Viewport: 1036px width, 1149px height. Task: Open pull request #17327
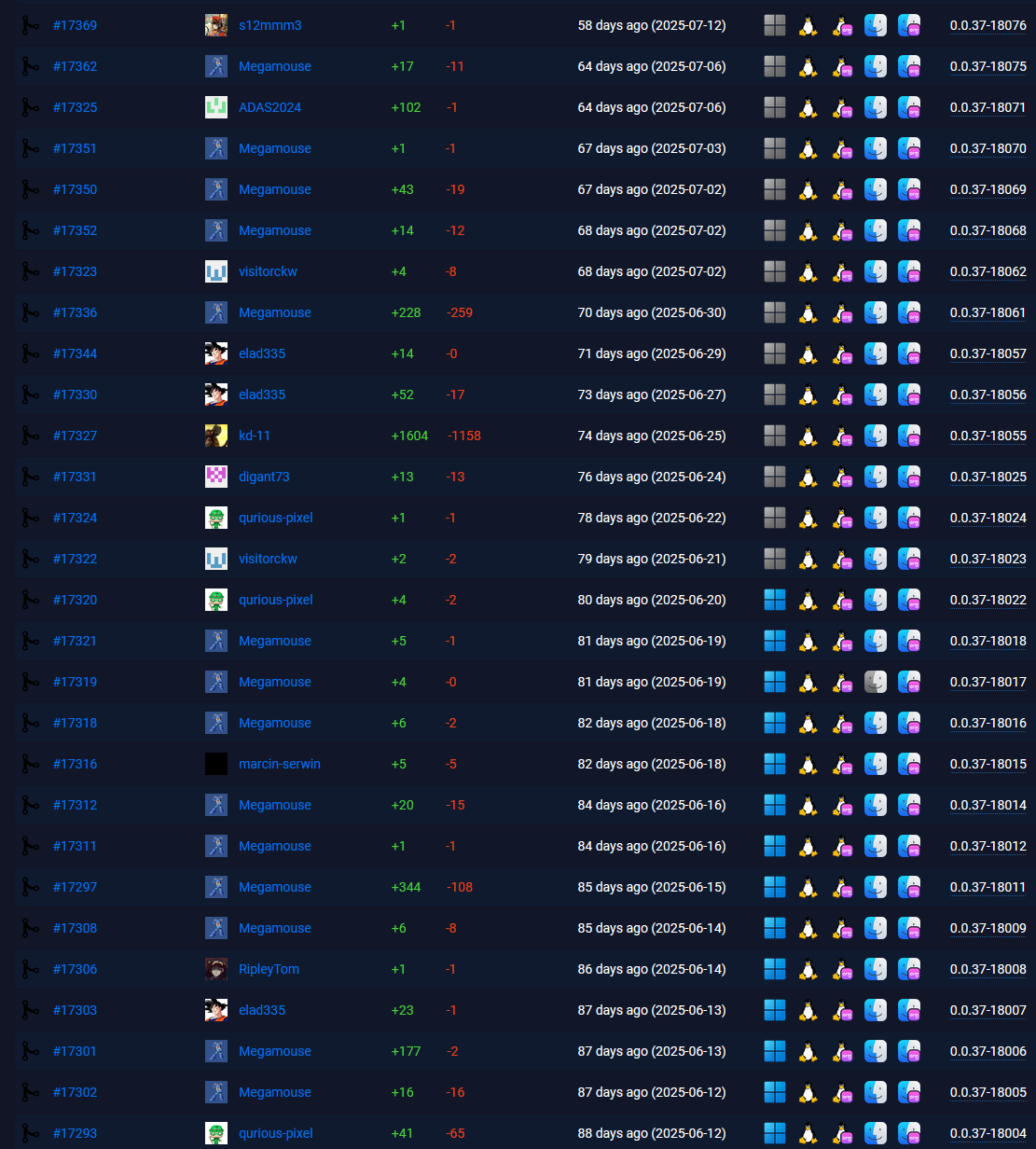click(x=75, y=436)
